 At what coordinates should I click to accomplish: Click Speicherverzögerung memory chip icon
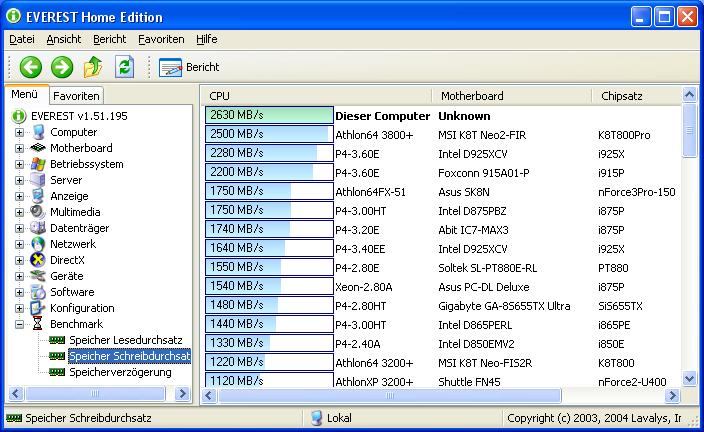coord(57,372)
